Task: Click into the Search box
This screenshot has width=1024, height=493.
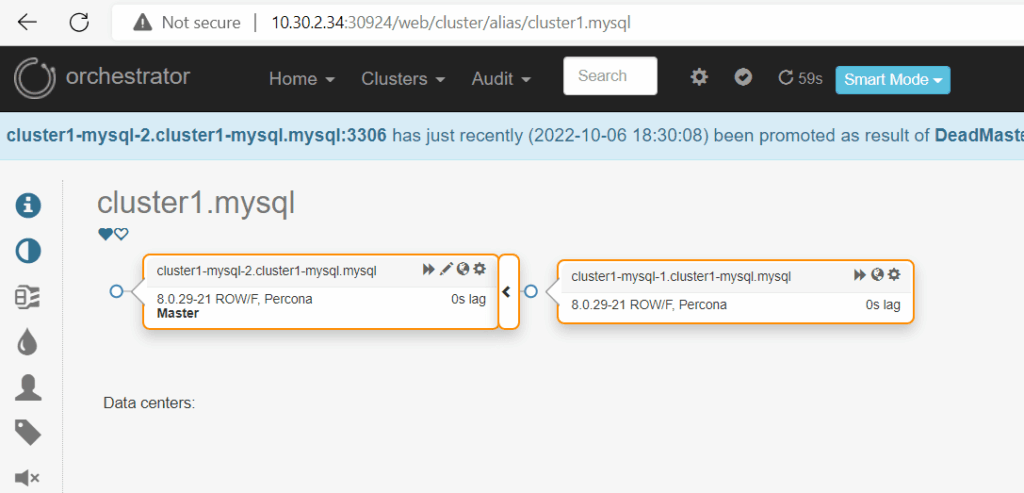Action: (x=610, y=76)
